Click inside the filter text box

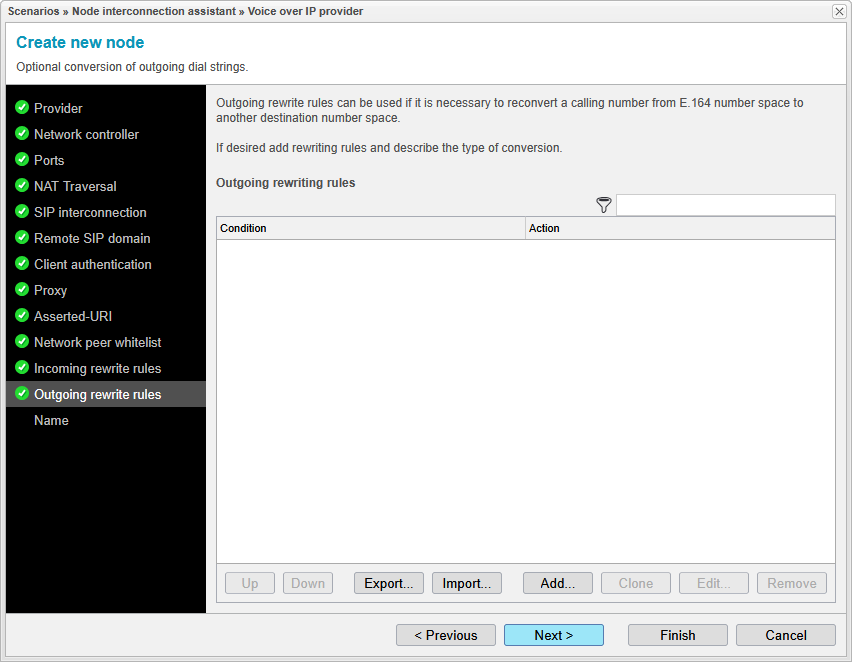click(x=727, y=204)
